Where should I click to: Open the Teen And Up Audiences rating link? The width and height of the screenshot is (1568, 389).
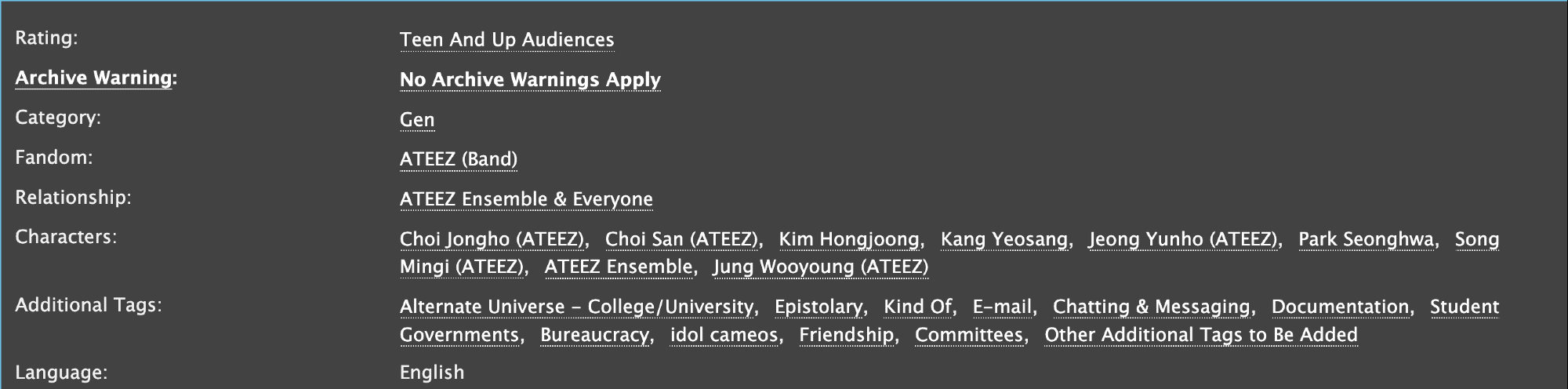pyautogui.click(x=506, y=40)
